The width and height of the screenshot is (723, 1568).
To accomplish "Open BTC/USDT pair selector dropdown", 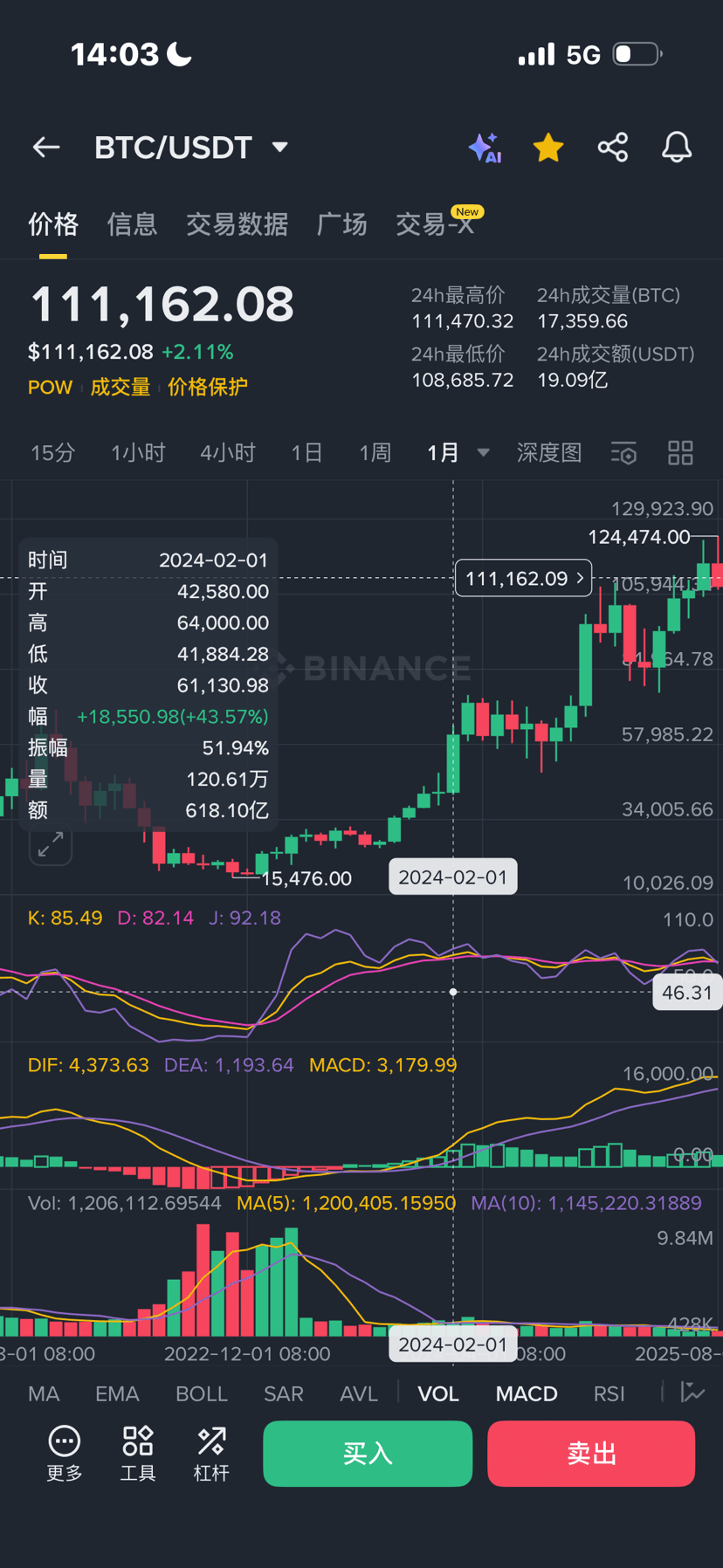I will click(191, 148).
